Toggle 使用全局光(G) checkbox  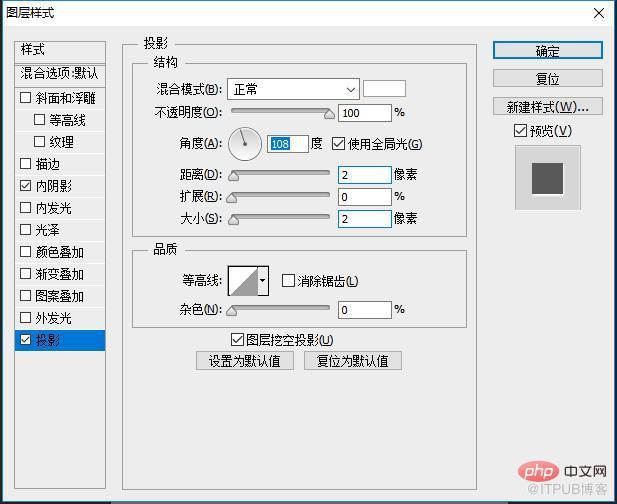tap(338, 144)
